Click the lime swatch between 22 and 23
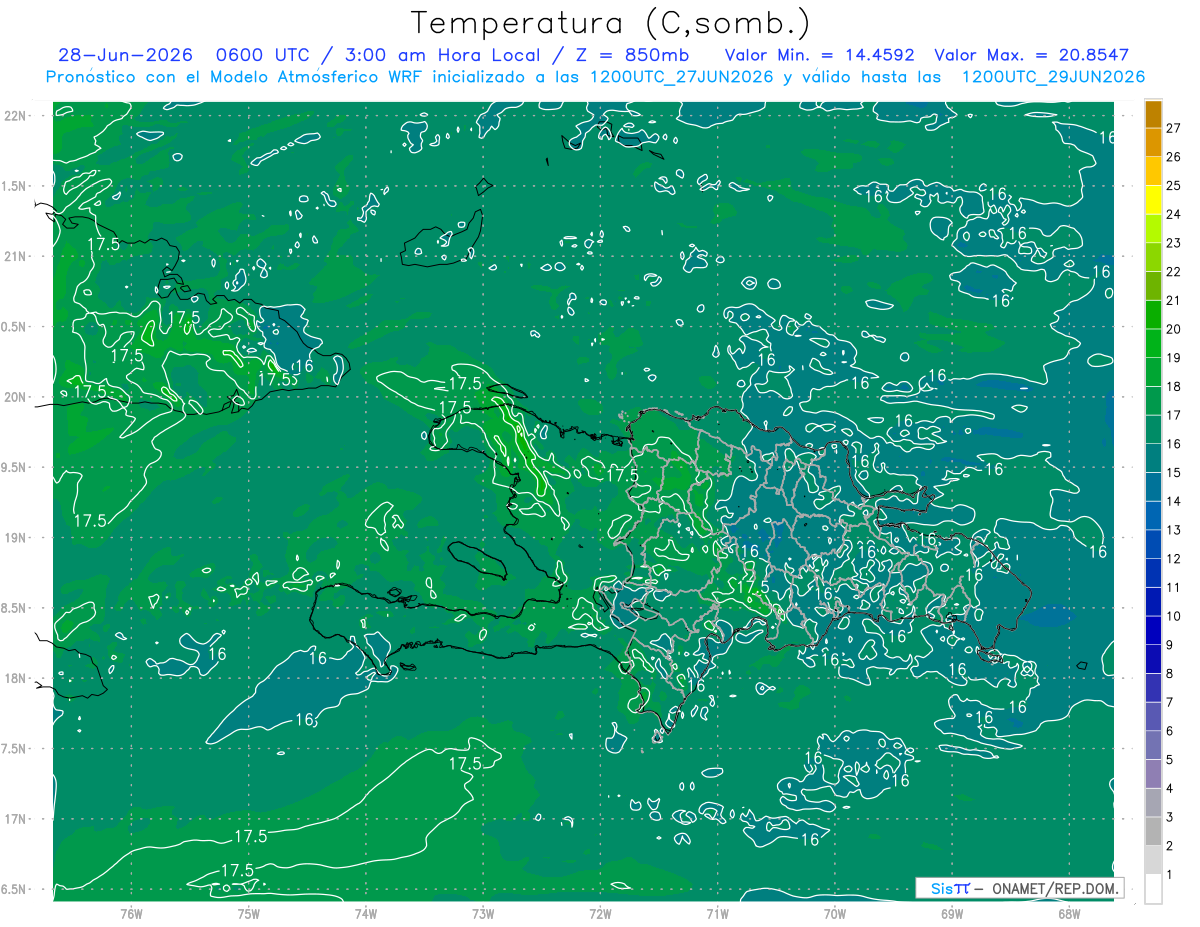Screen dimensions: 1200x927 [x=1153, y=257]
